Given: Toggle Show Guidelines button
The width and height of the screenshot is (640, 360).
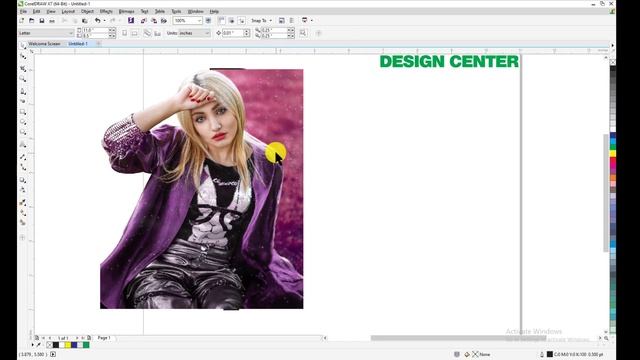Looking at the screenshot, I should click(x=242, y=20).
